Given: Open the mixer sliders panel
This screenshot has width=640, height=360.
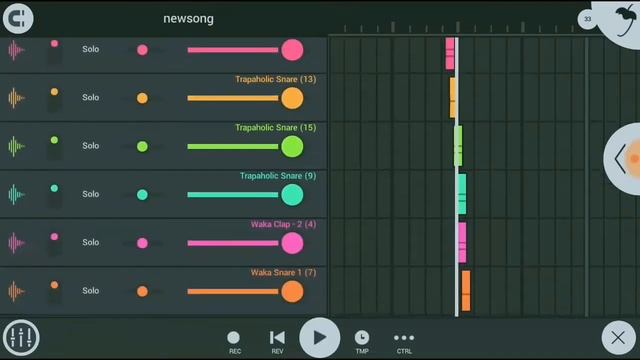Looking at the screenshot, I should (21, 338).
